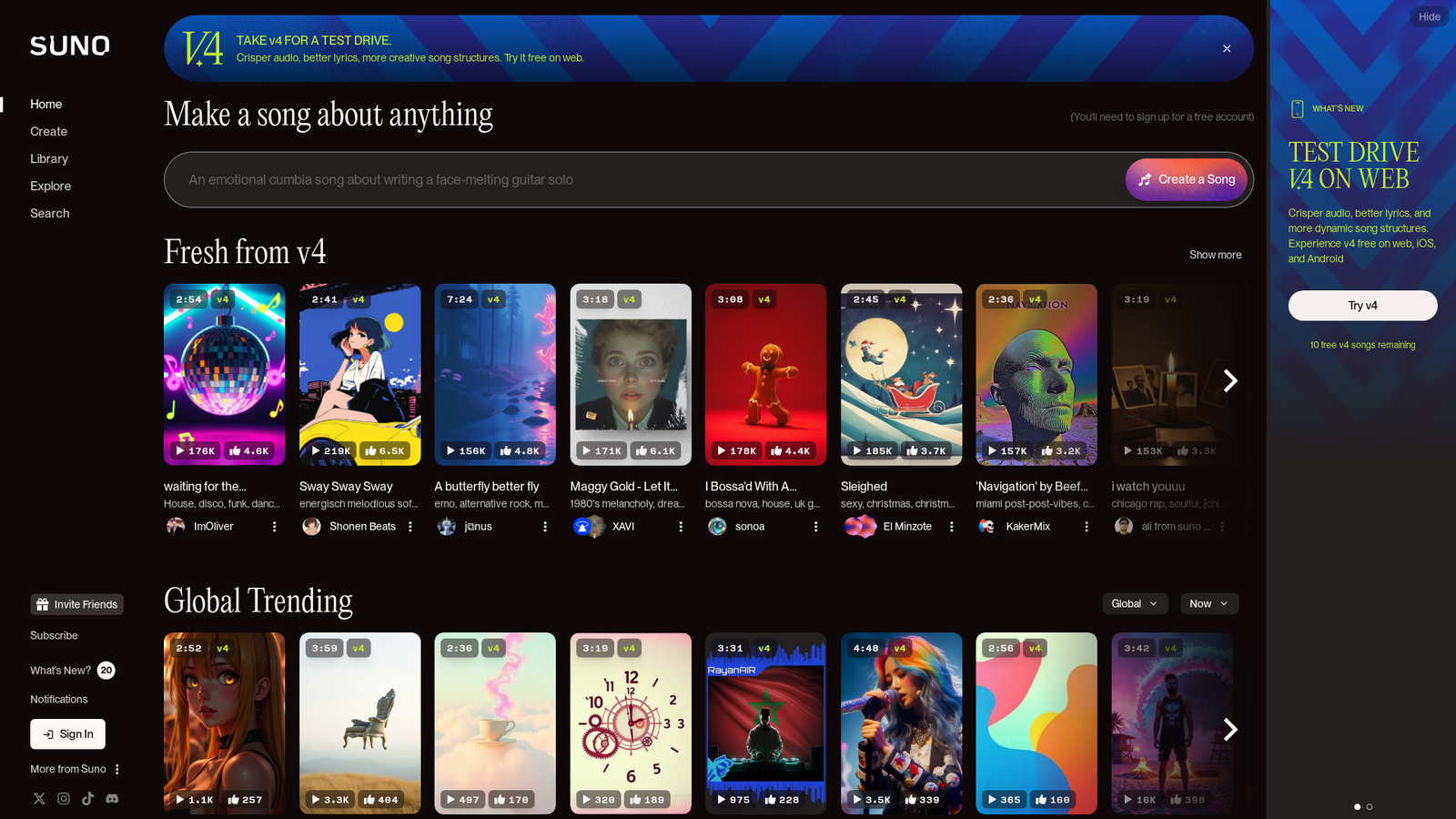Show next songs in Global Trending
This screenshot has height=819, width=1456.
coord(1230,729)
